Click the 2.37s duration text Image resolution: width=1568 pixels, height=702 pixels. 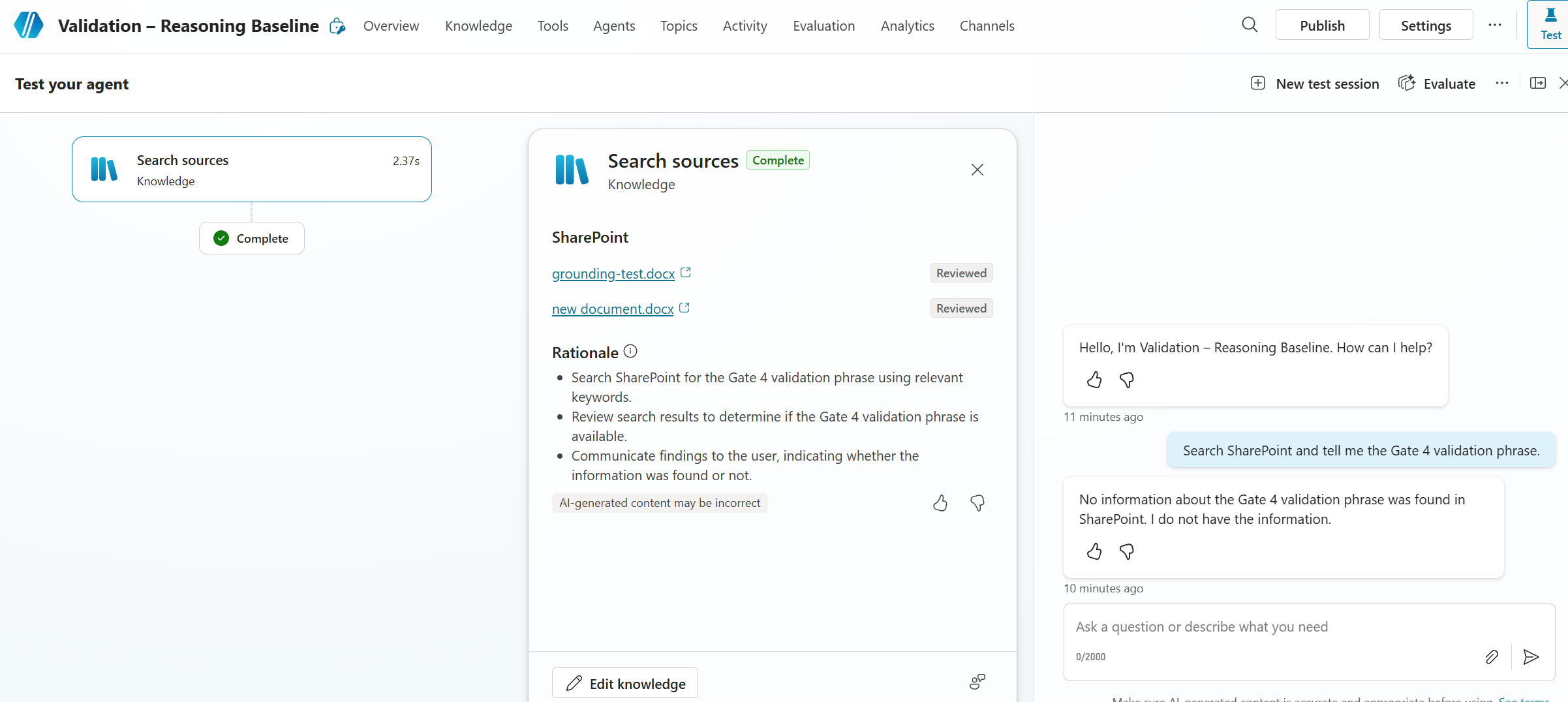(x=406, y=160)
